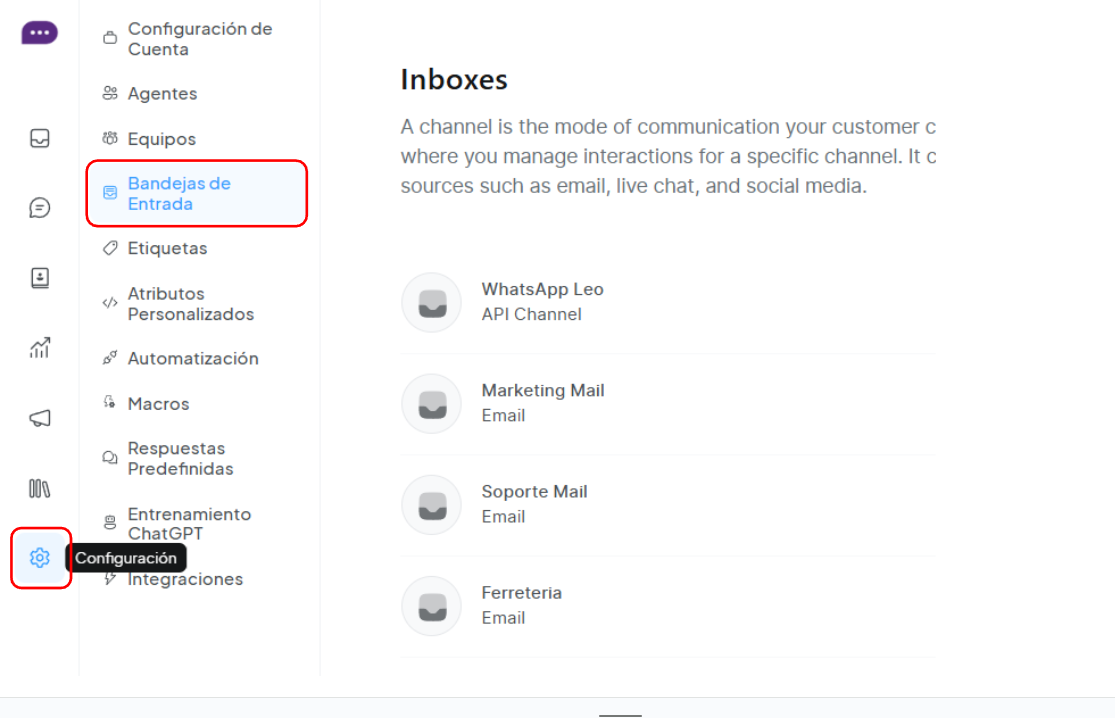Open the inbox view icon in left rail

point(40,139)
